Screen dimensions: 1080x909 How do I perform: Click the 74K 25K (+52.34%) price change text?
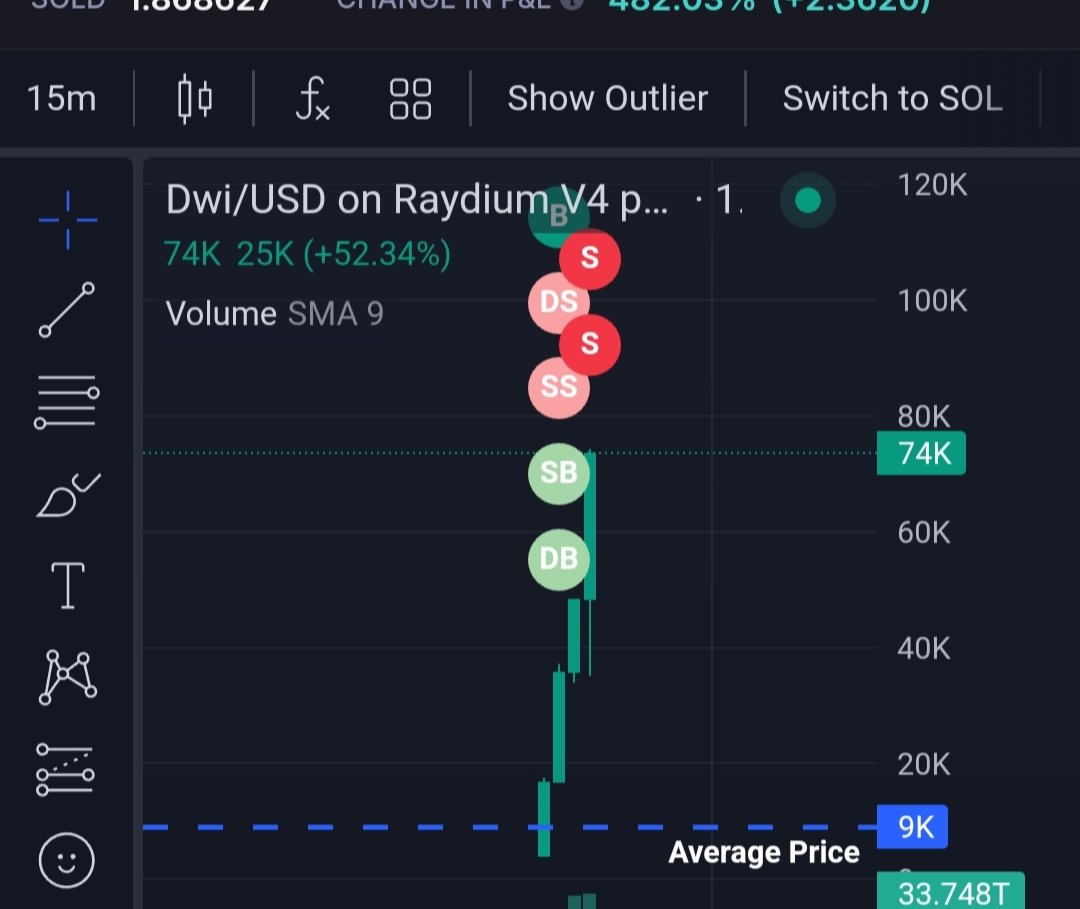click(x=307, y=254)
